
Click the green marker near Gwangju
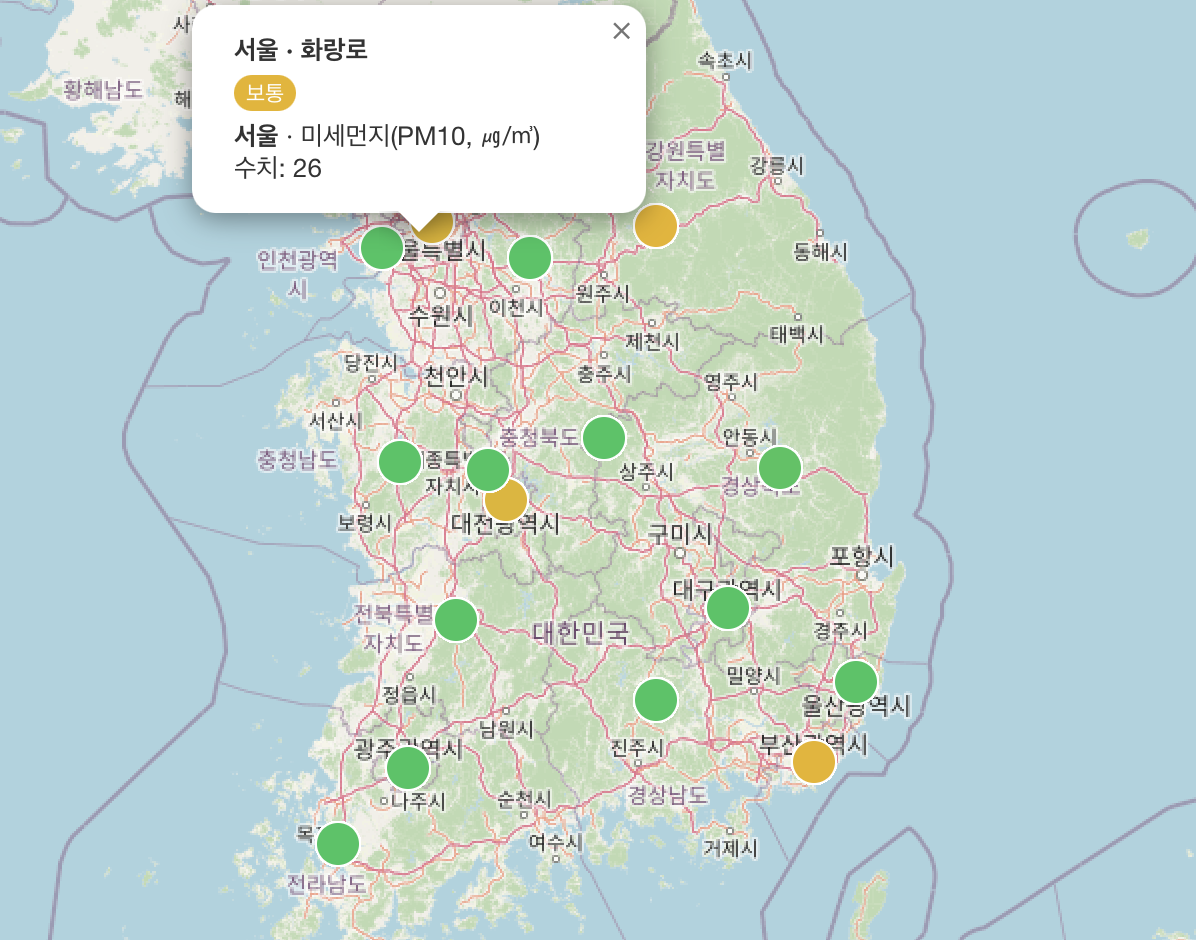click(x=409, y=766)
